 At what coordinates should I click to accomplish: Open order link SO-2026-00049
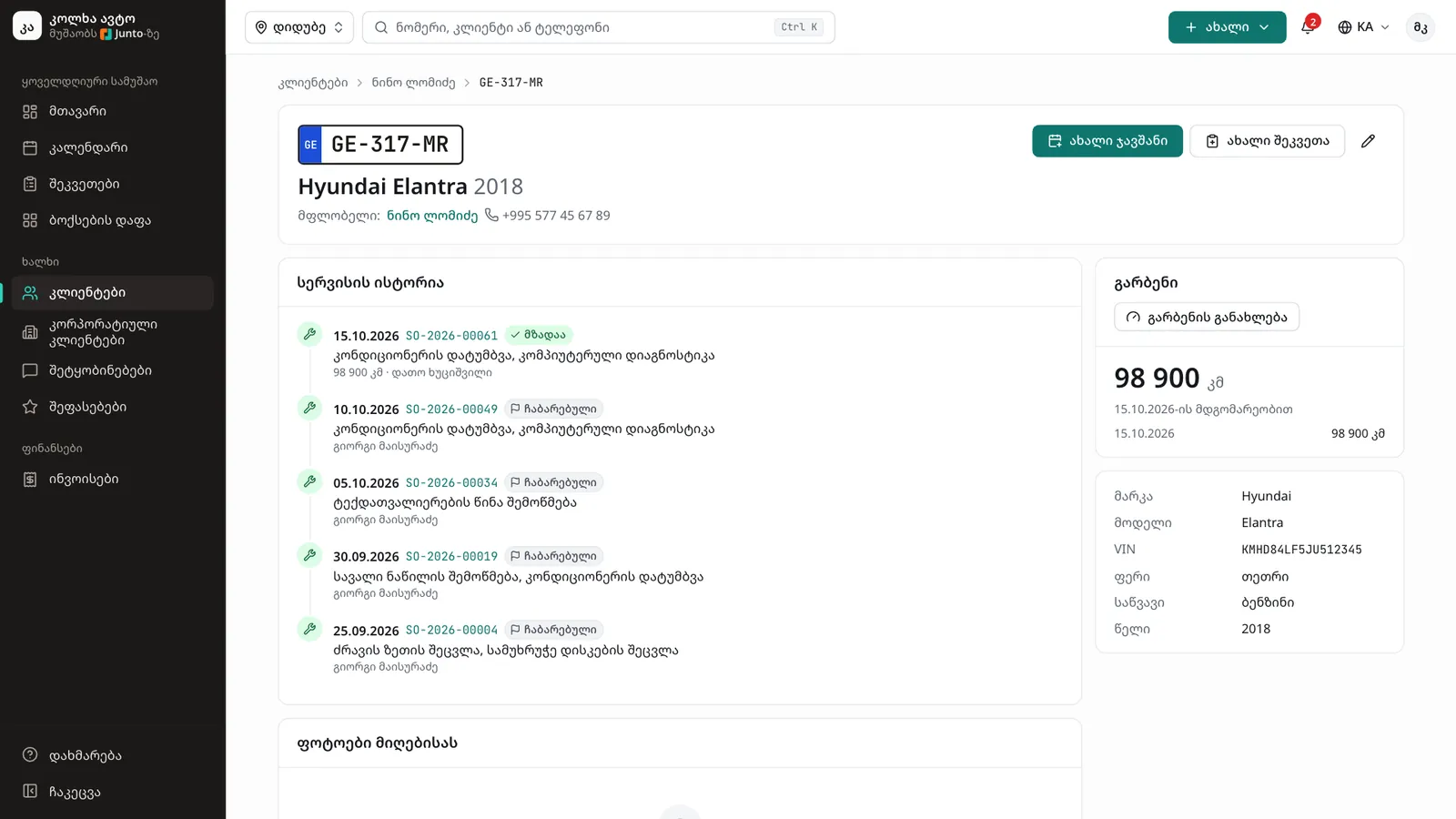tap(451, 409)
